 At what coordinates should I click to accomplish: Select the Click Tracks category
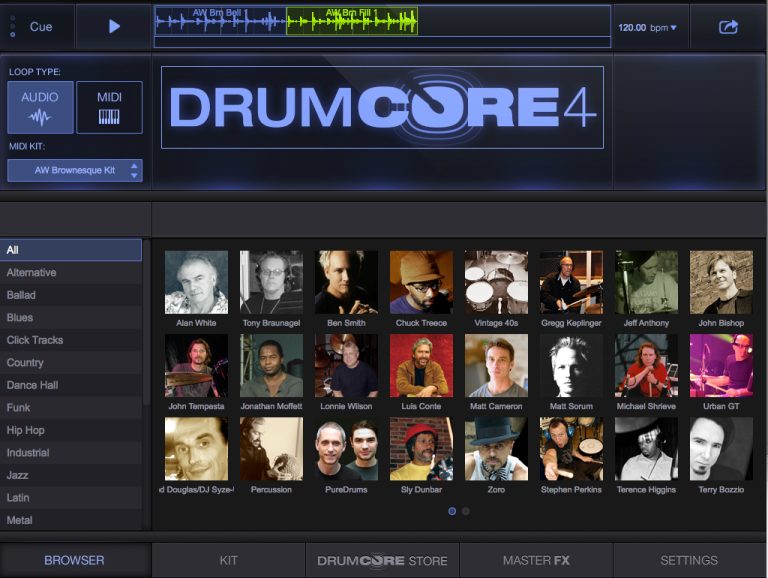pos(71,340)
